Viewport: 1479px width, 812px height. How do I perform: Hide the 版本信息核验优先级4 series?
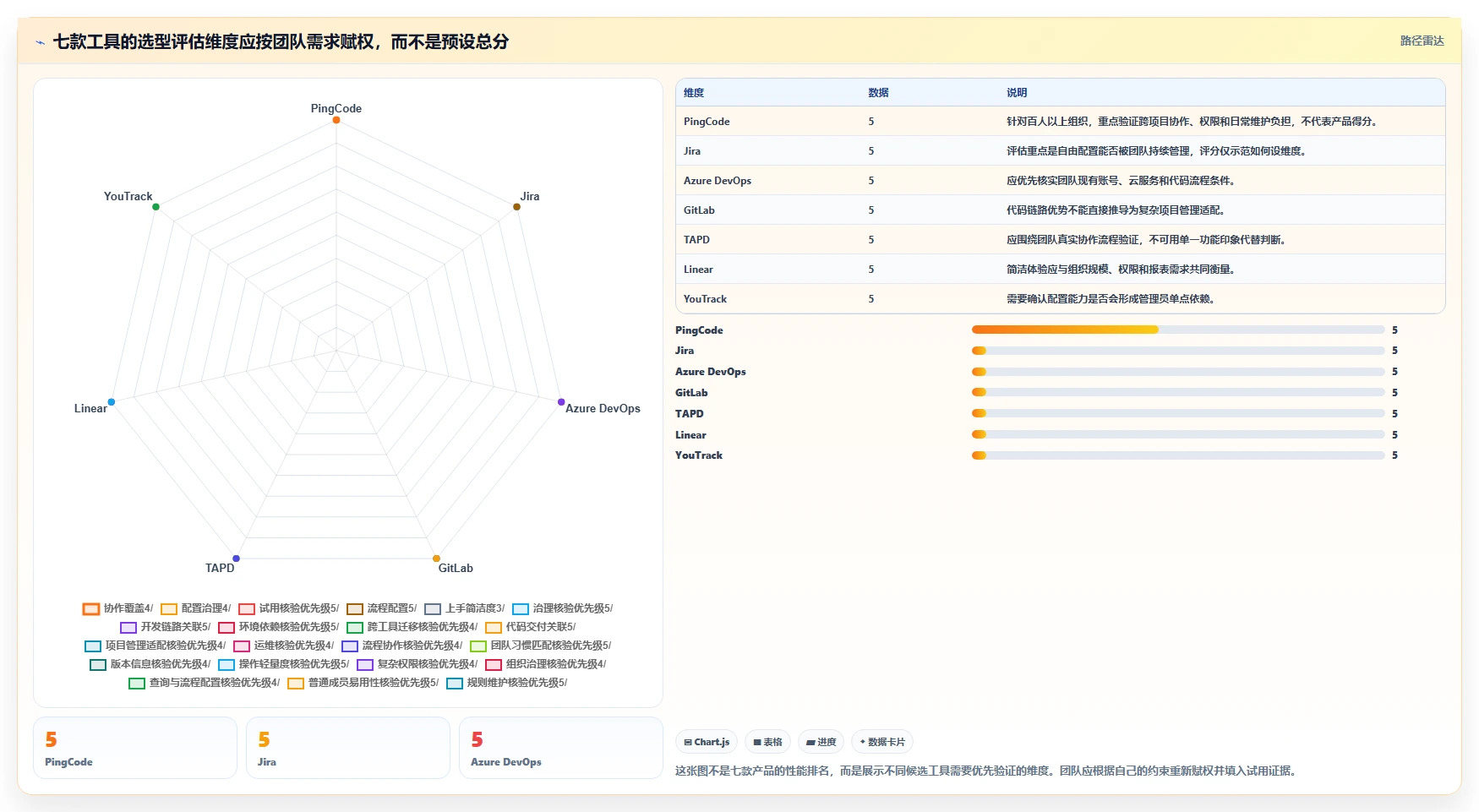click(x=150, y=664)
